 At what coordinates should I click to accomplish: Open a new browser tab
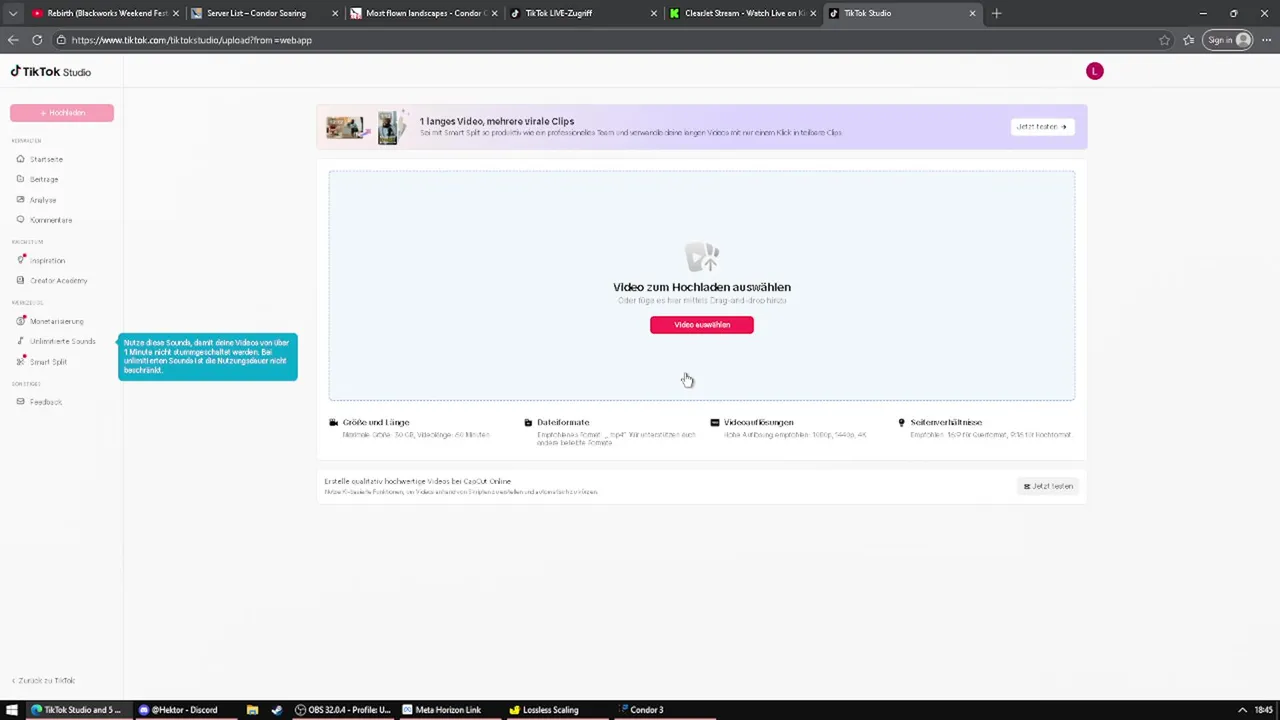coord(996,13)
